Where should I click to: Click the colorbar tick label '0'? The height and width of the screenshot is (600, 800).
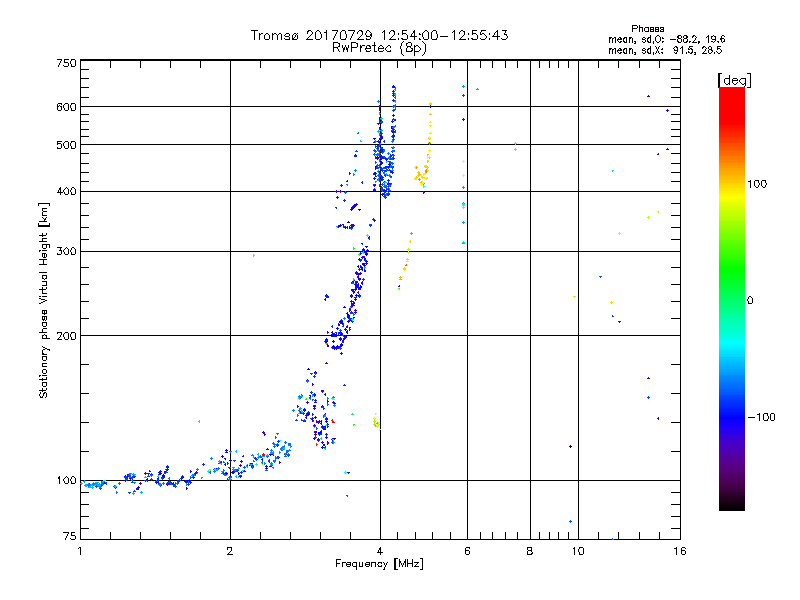pos(750,301)
